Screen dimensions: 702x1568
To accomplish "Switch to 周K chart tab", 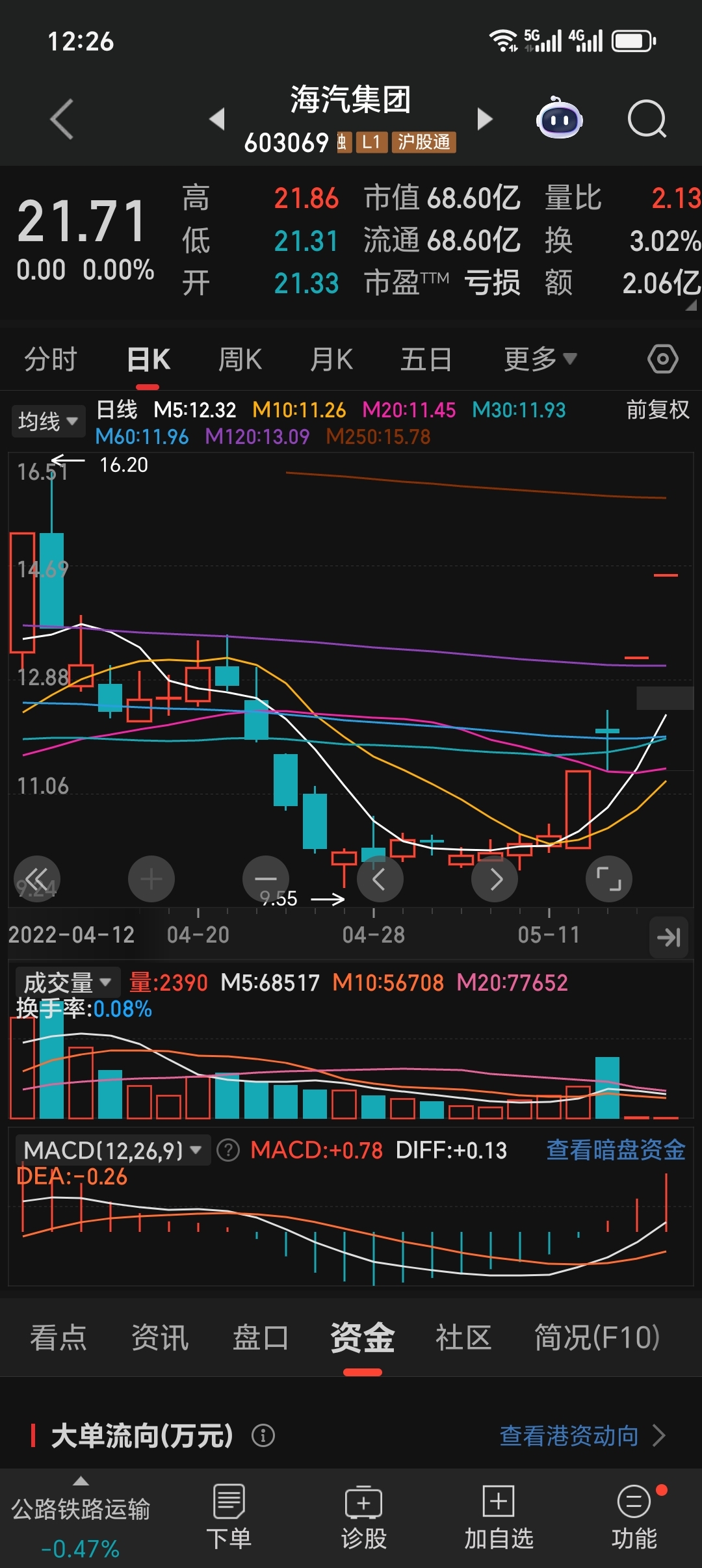I will click(x=240, y=359).
